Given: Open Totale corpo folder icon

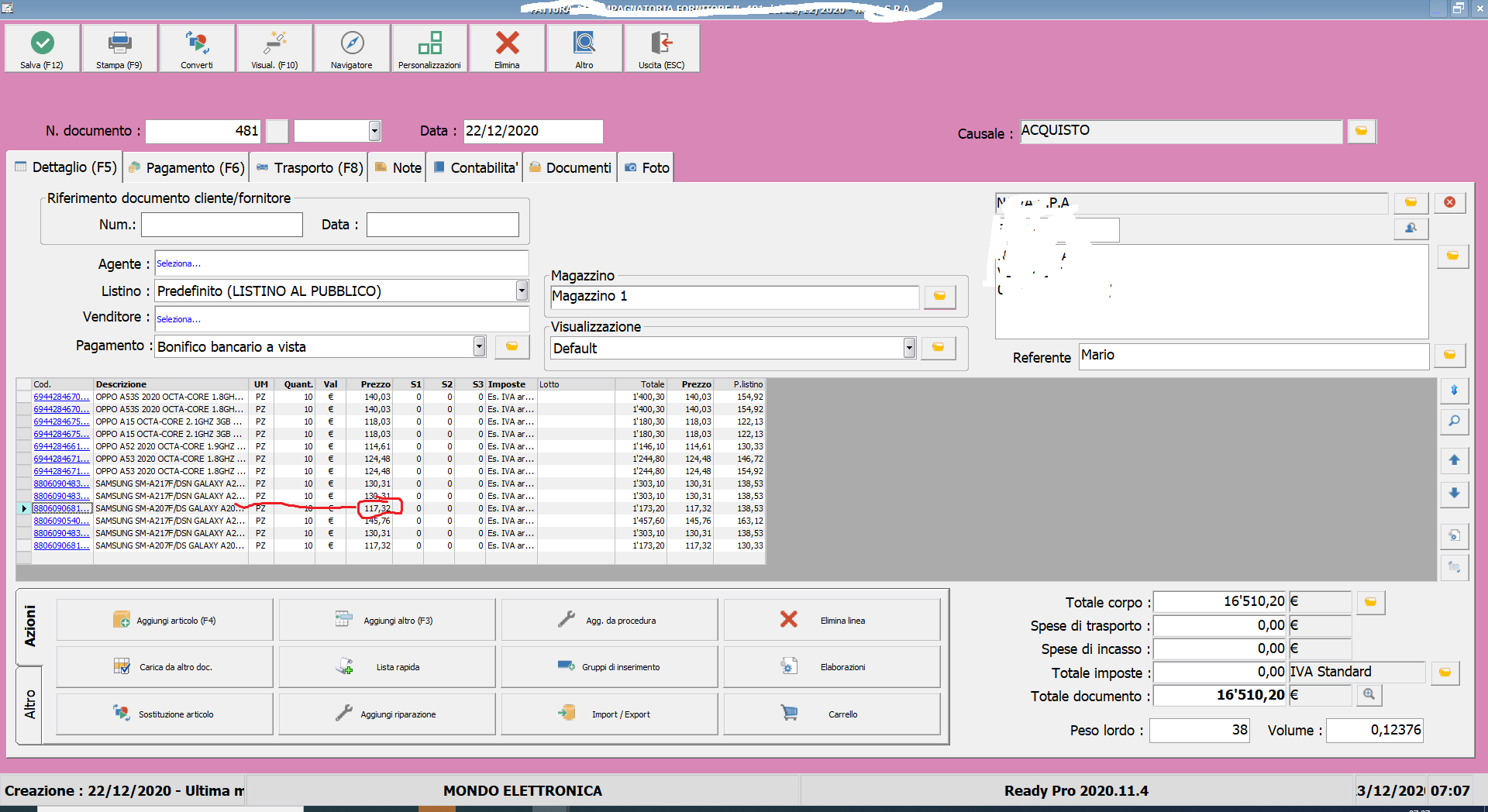Looking at the screenshot, I should pos(1371,602).
